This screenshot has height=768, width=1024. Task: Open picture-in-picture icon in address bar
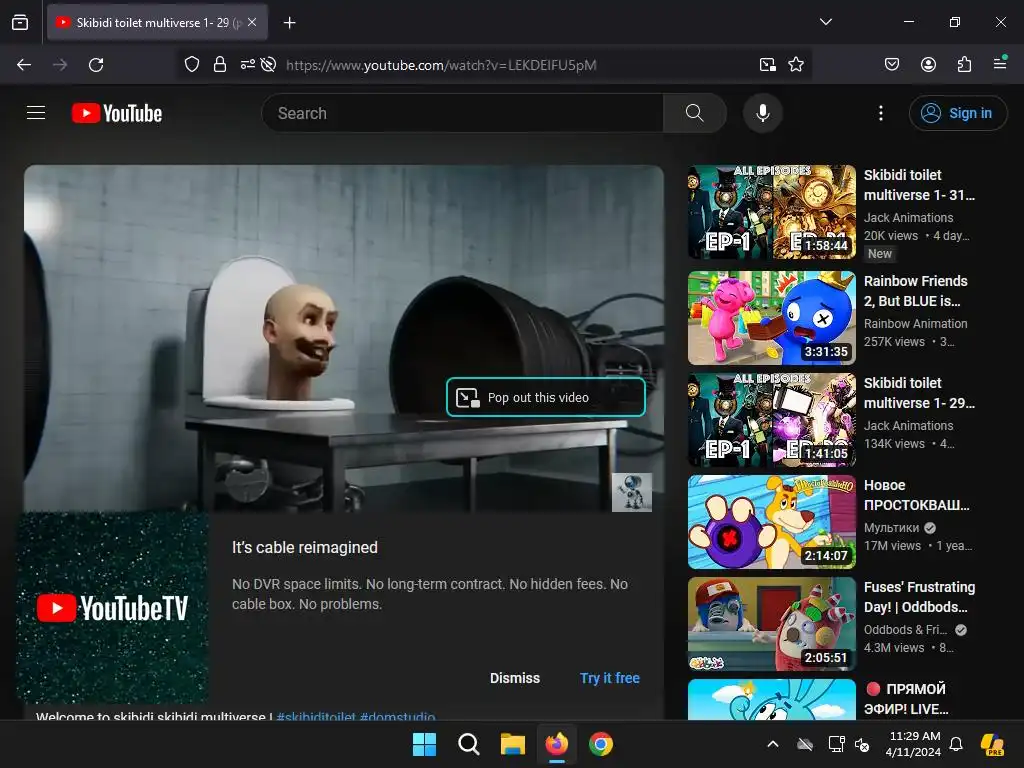[x=768, y=65]
